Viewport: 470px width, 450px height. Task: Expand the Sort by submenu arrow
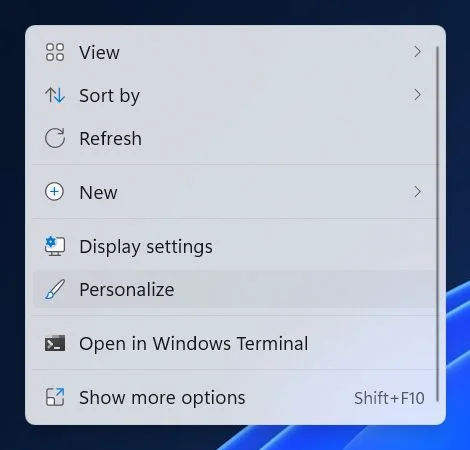click(x=417, y=95)
